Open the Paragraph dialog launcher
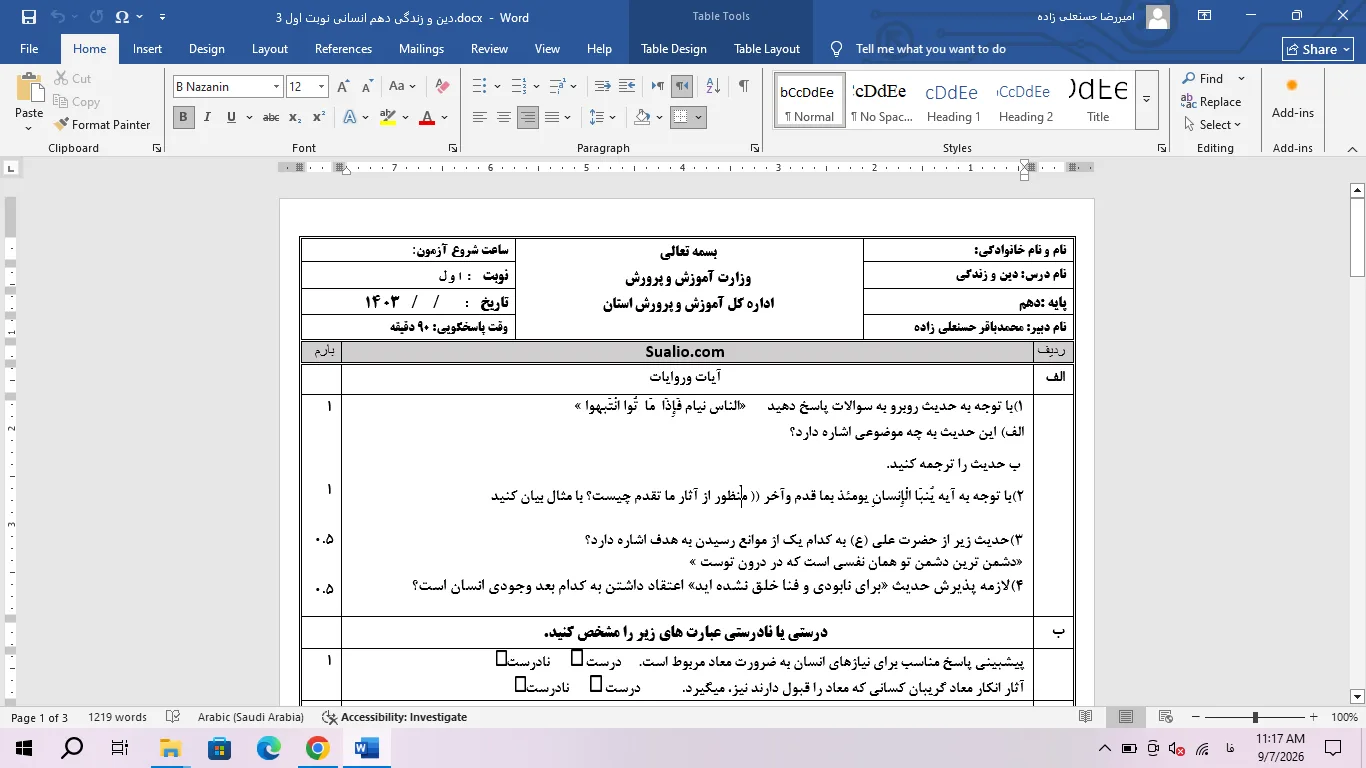 point(754,148)
